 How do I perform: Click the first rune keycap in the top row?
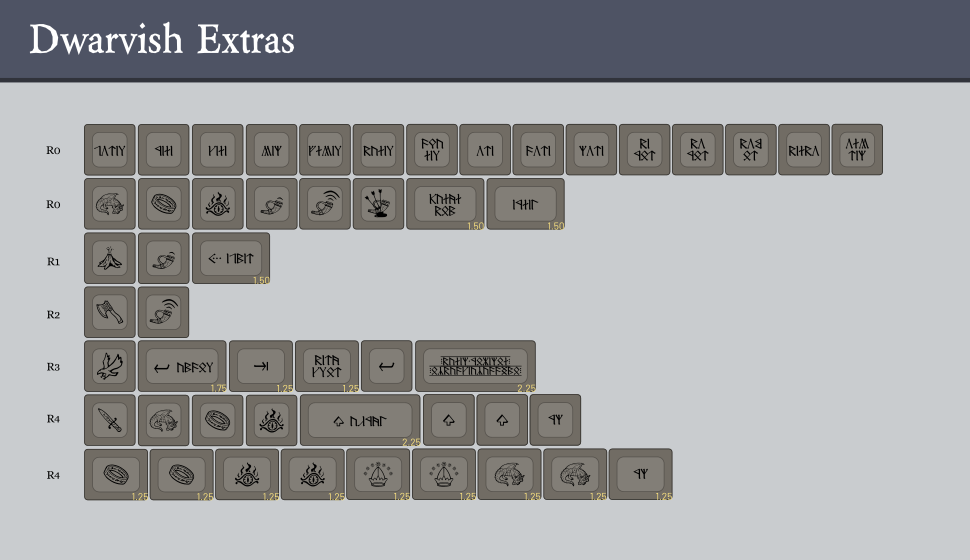[x=109, y=149]
